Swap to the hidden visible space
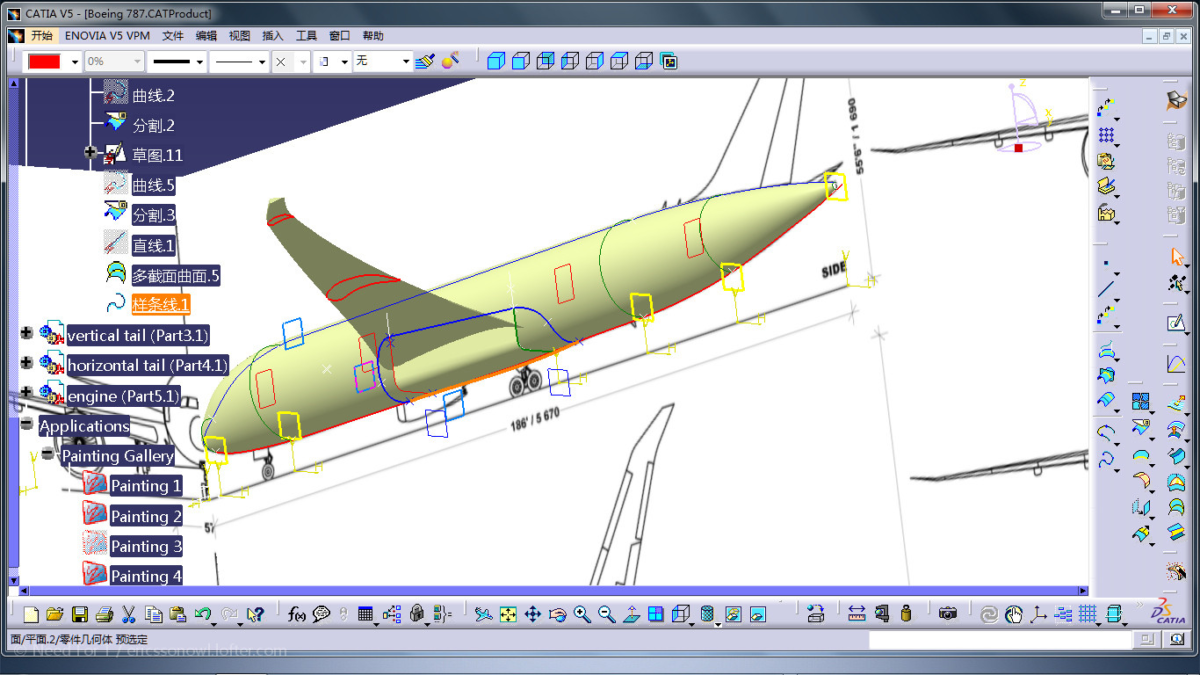This screenshot has height=675, width=1200. pos(758,614)
